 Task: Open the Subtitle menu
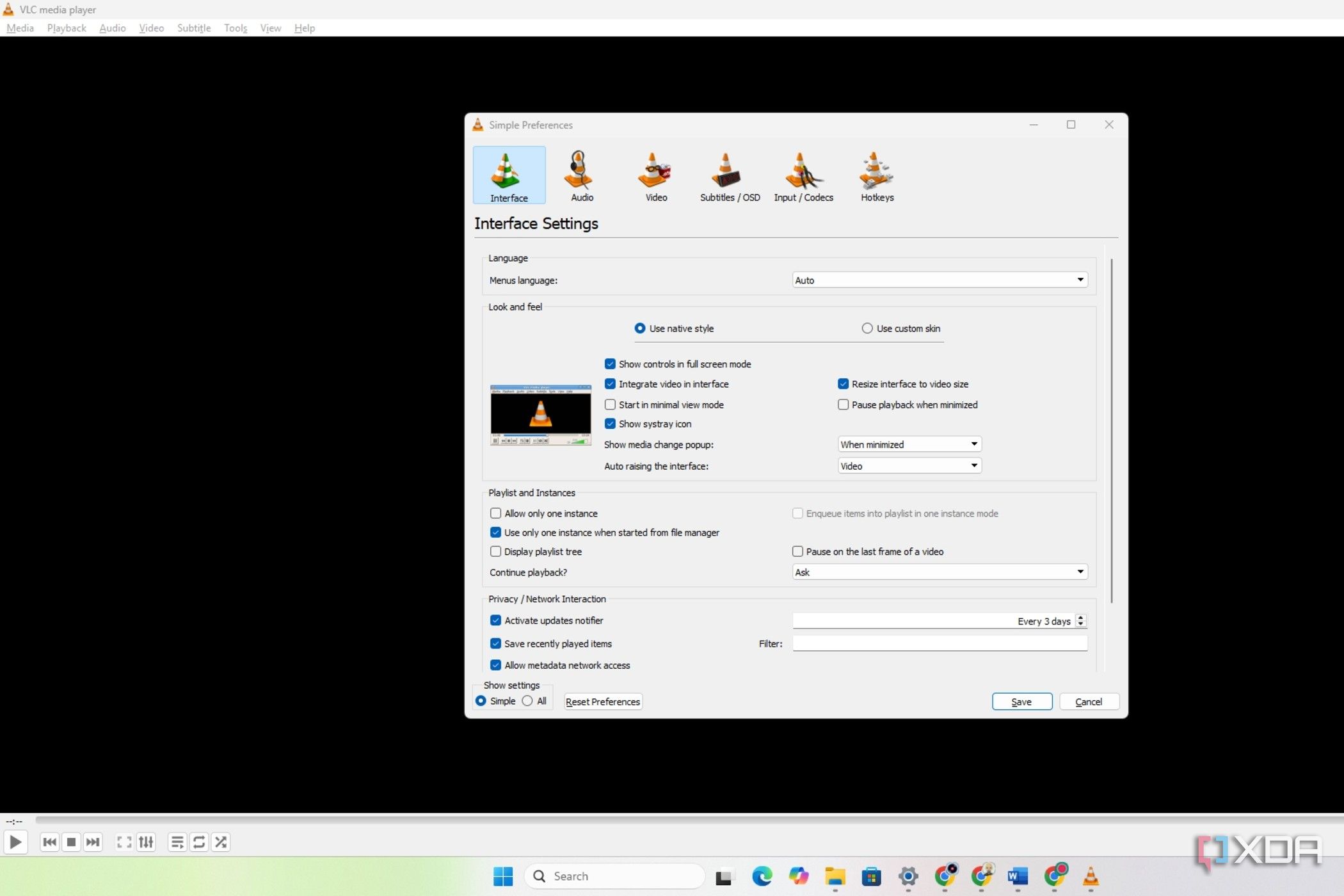pyautogui.click(x=194, y=28)
